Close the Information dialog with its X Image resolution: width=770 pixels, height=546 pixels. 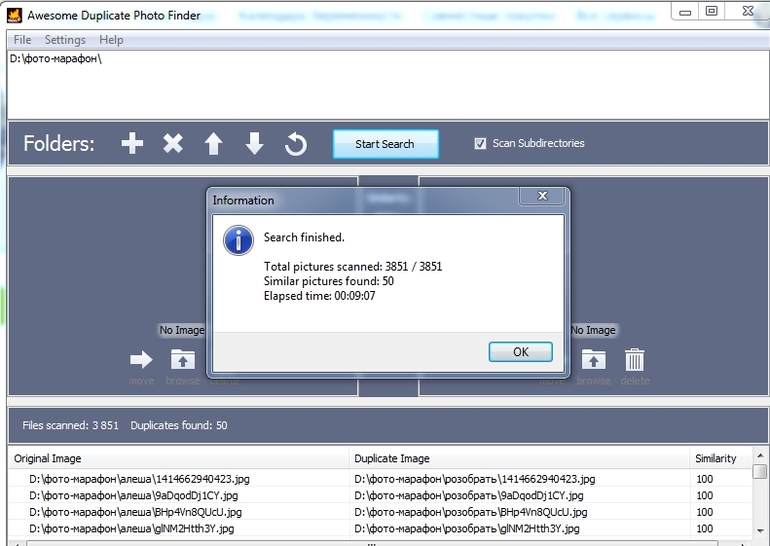[x=542, y=196]
